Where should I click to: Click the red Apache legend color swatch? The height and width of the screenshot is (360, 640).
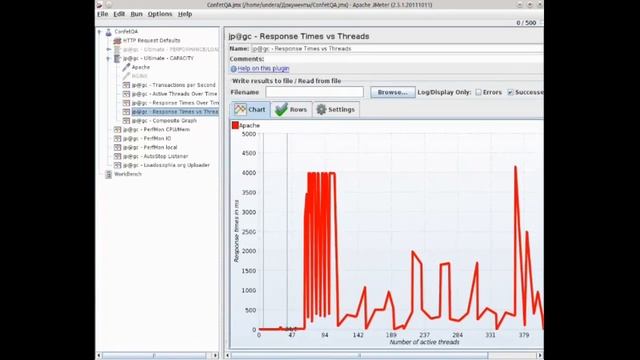[x=235, y=125]
